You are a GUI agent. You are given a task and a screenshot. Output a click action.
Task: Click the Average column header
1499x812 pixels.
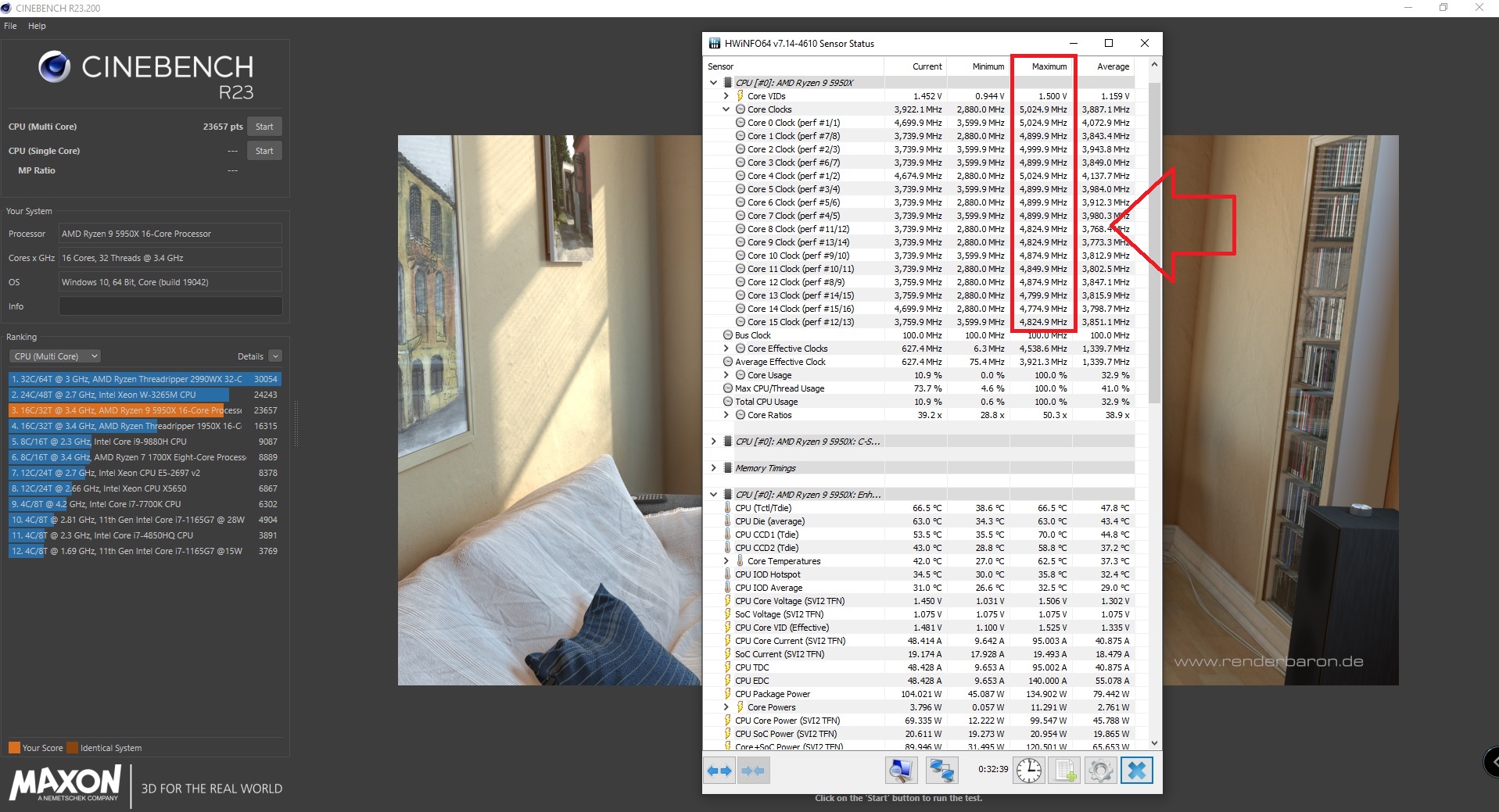[1103, 66]
